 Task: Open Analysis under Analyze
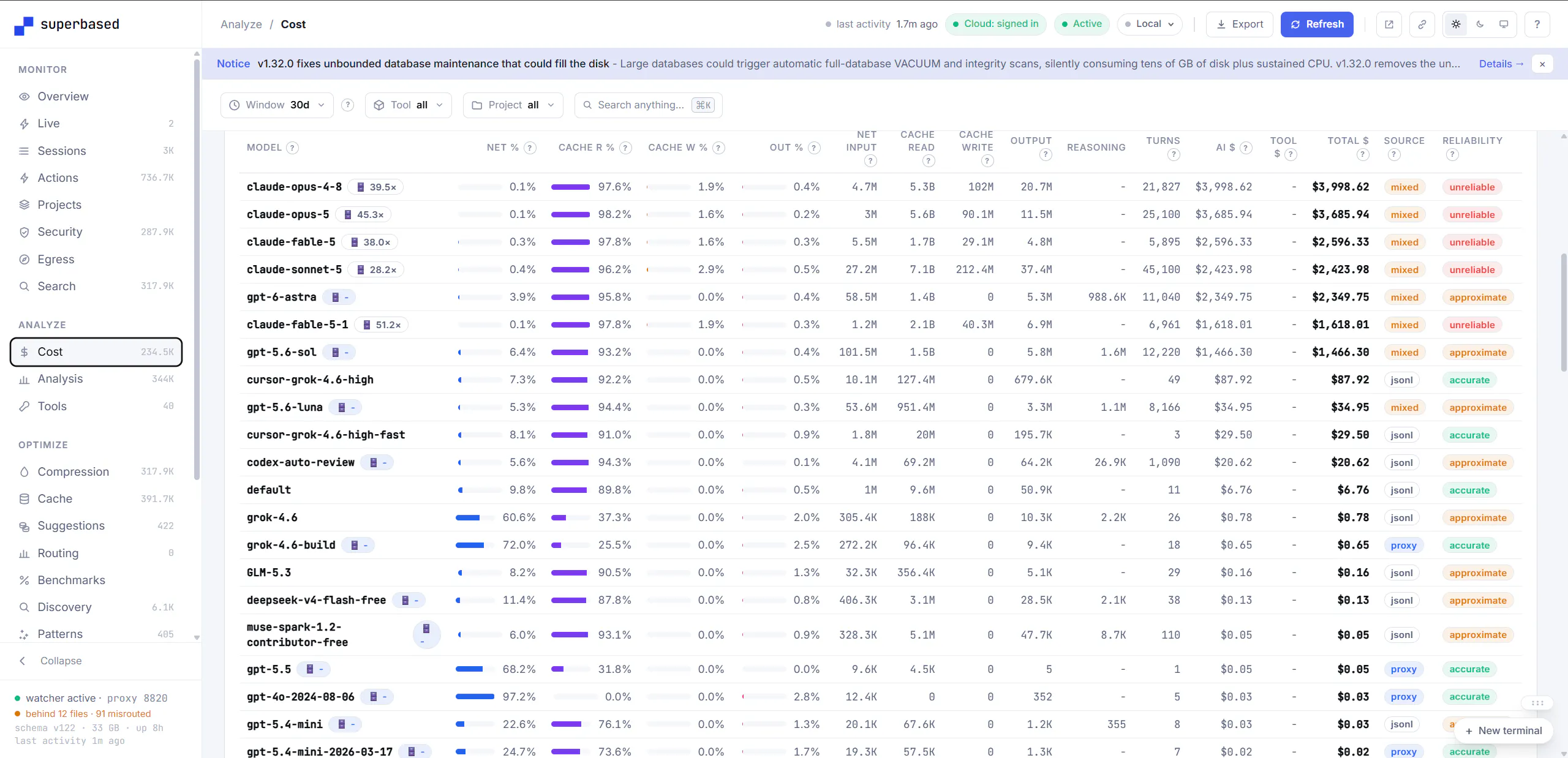[96, 379]
